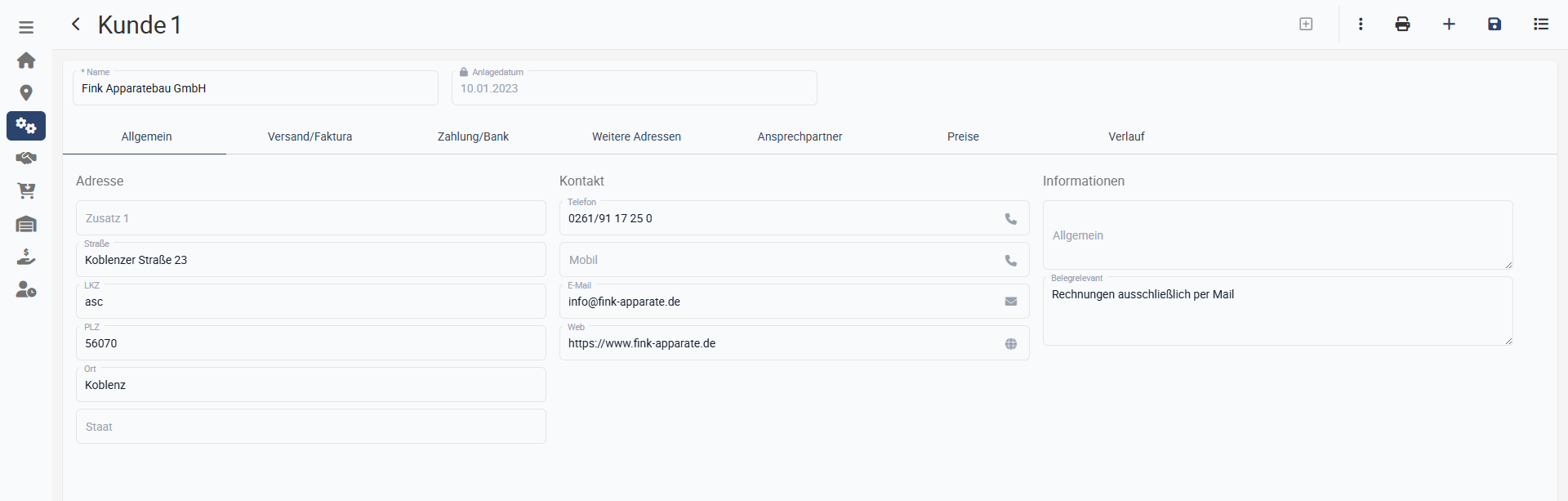
Task: Go to the home page icon
Action: 26,60
